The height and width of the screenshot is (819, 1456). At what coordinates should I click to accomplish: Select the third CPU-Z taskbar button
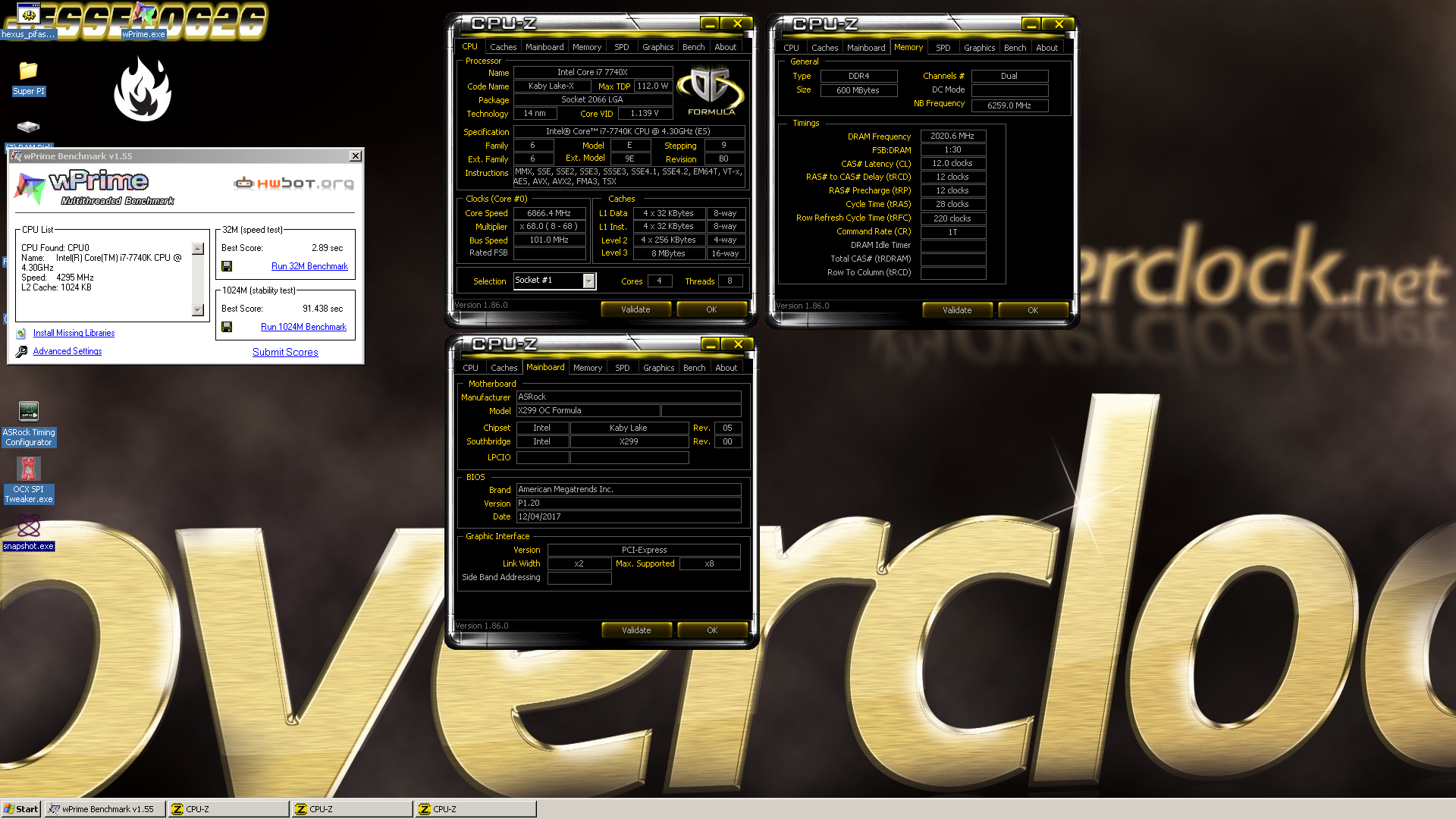pos(475,809)
